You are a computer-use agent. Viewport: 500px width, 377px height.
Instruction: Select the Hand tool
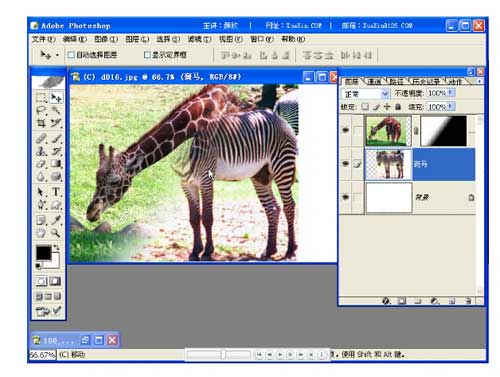tap(41, 233)
